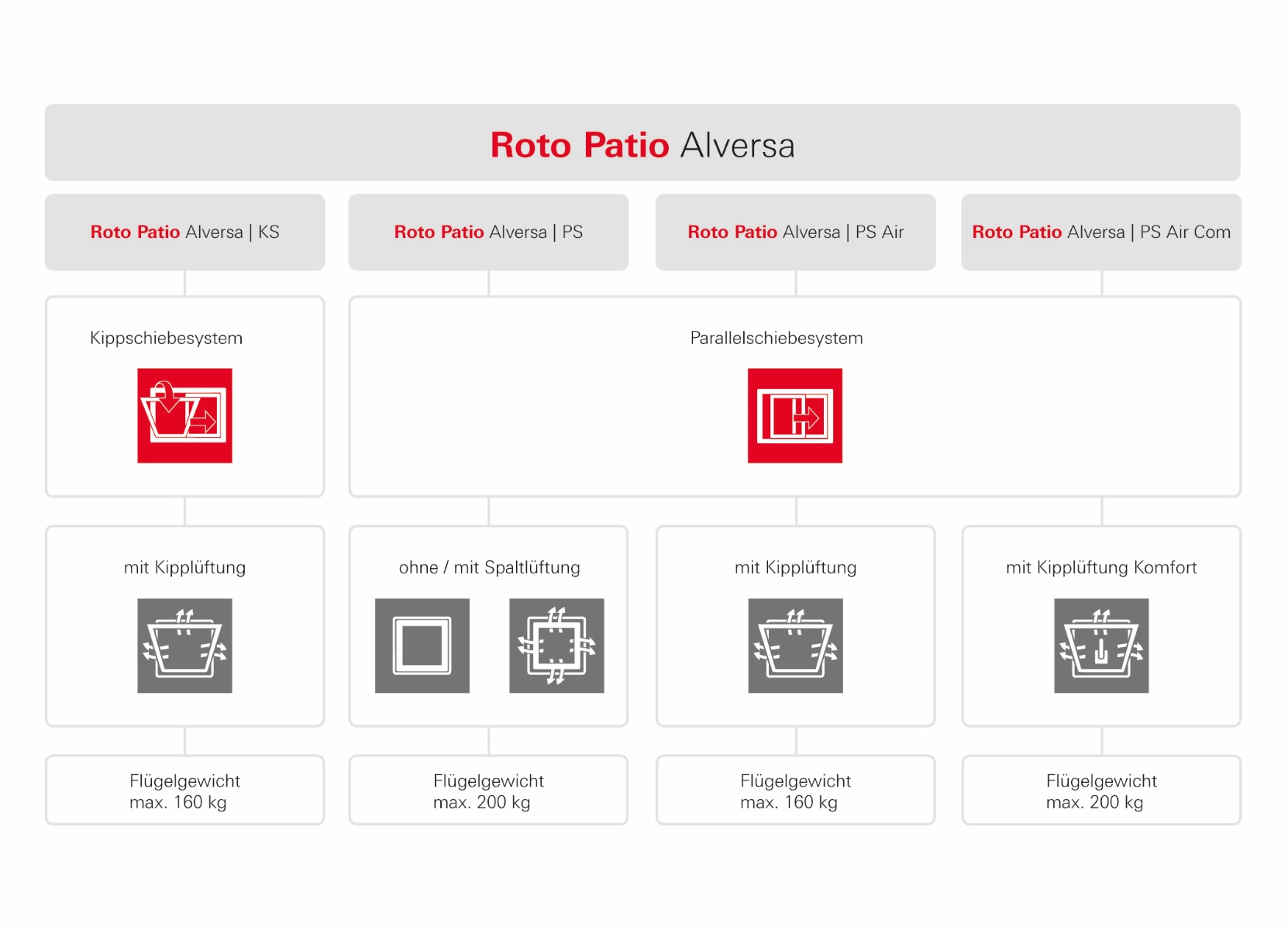Click the 'mit Kipplüftung' text in PS Air column

click(x=796, y=567)
